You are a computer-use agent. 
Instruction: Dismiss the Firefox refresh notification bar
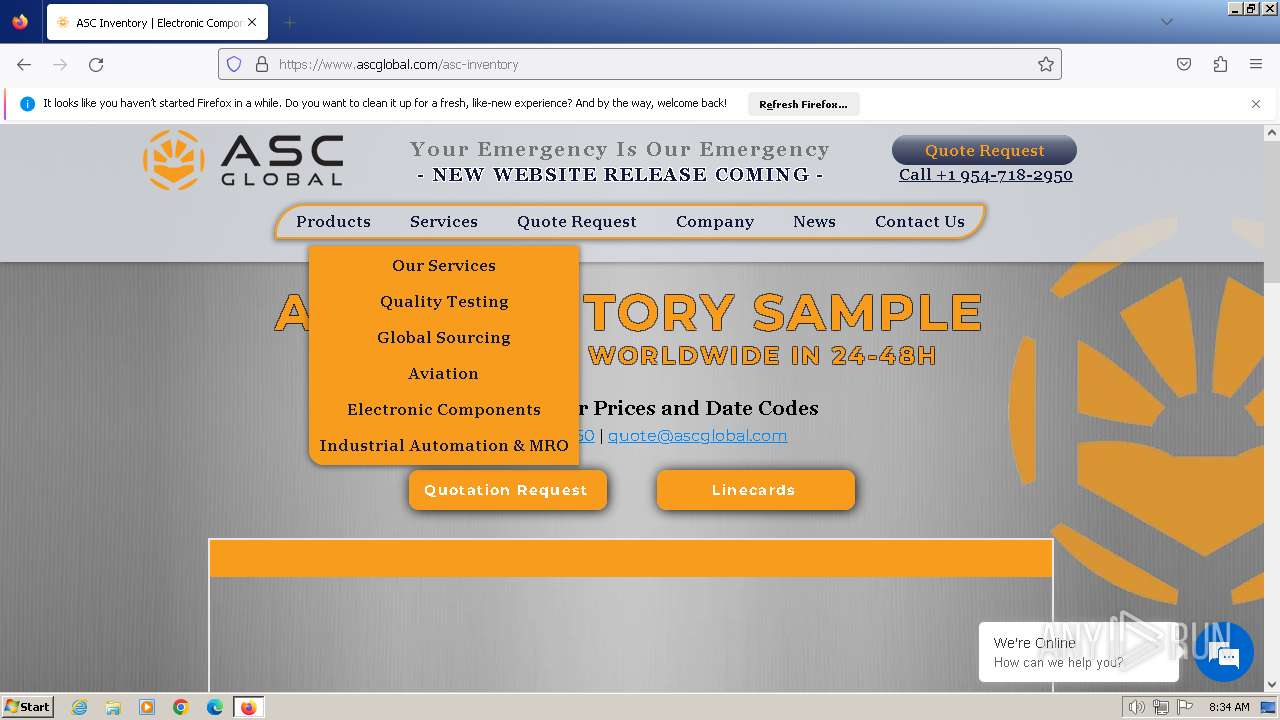pos(1256,104)
